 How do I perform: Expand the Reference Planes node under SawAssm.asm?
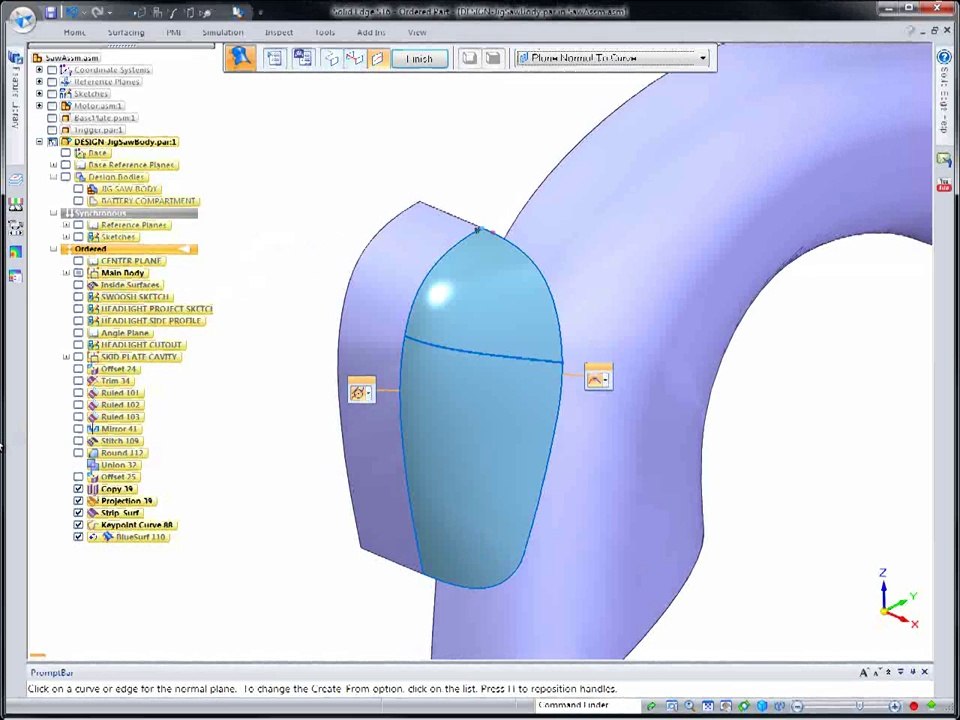39,81
